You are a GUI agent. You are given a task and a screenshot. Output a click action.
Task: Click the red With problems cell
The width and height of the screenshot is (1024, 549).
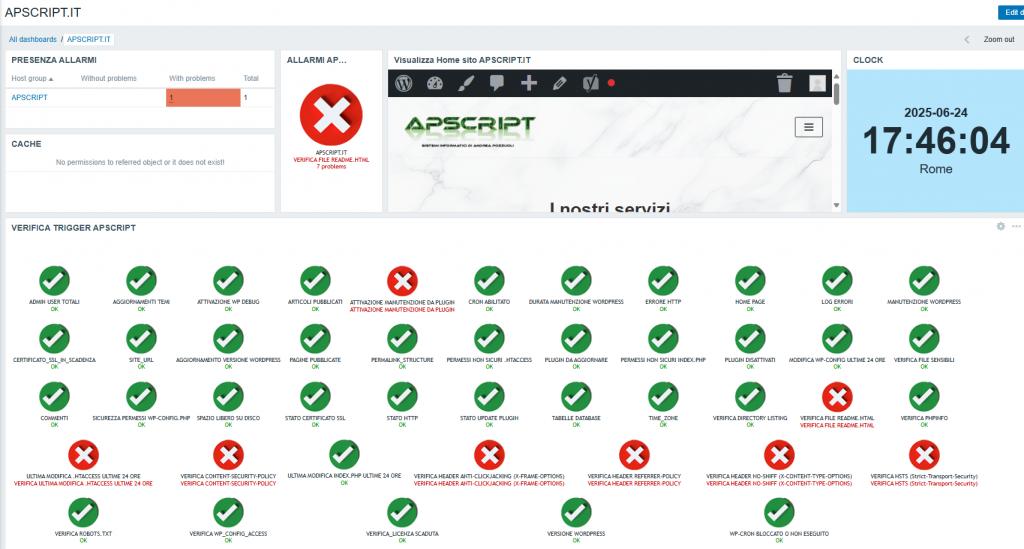(x=203, y=98)
